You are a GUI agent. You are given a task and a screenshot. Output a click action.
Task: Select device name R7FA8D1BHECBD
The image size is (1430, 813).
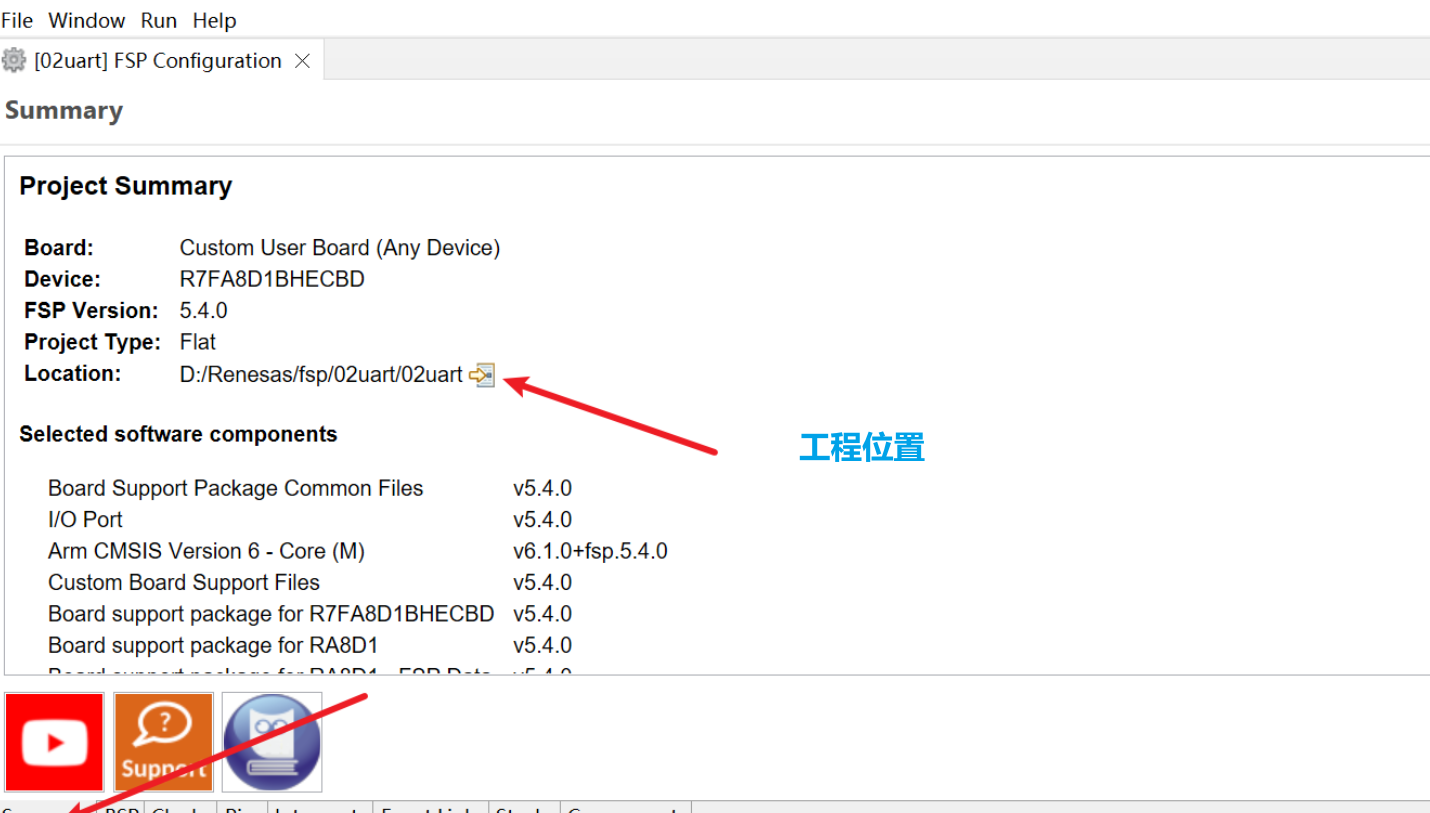(x=272, y=279)
